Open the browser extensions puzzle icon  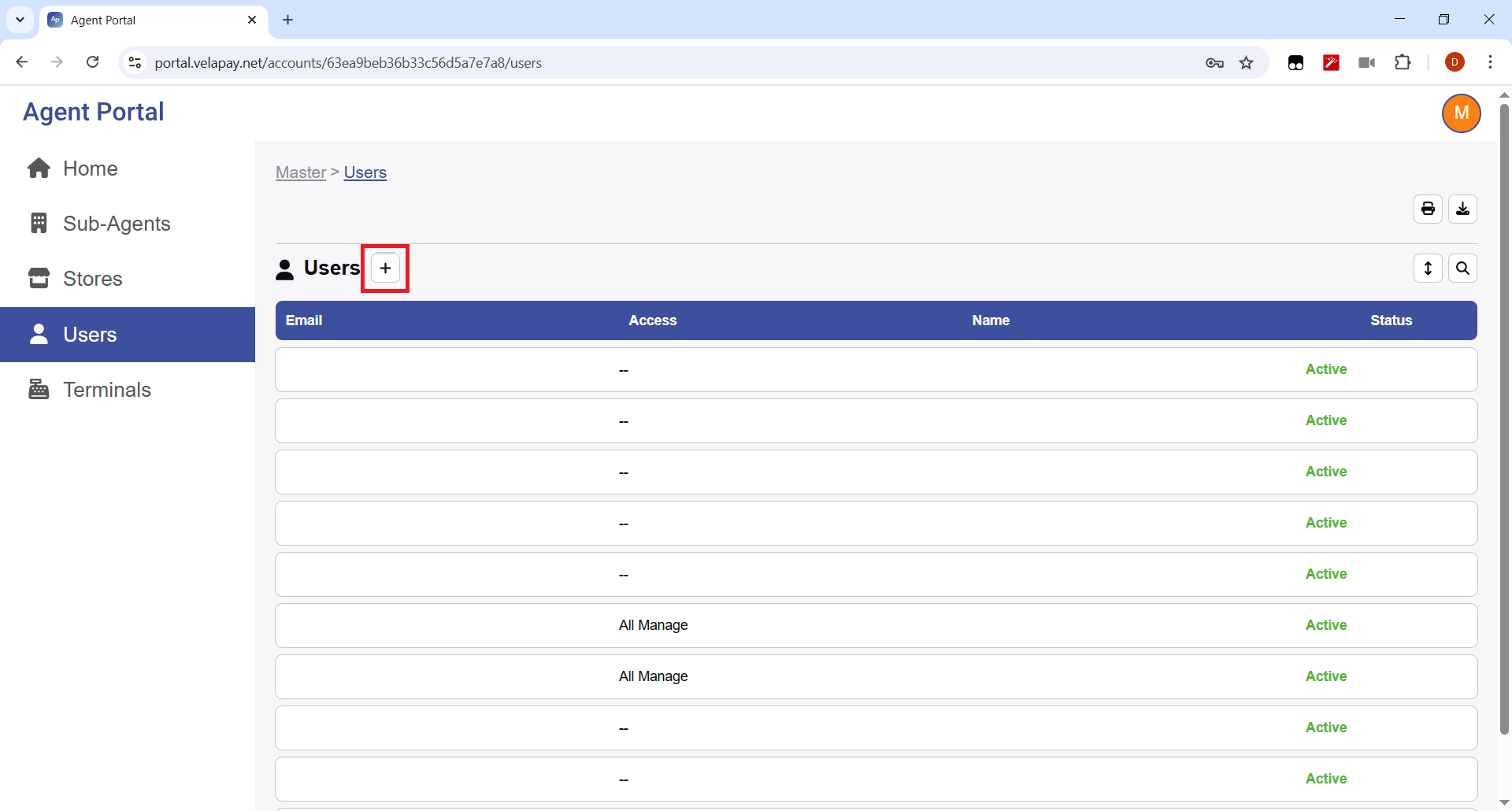coord(1403,62)
